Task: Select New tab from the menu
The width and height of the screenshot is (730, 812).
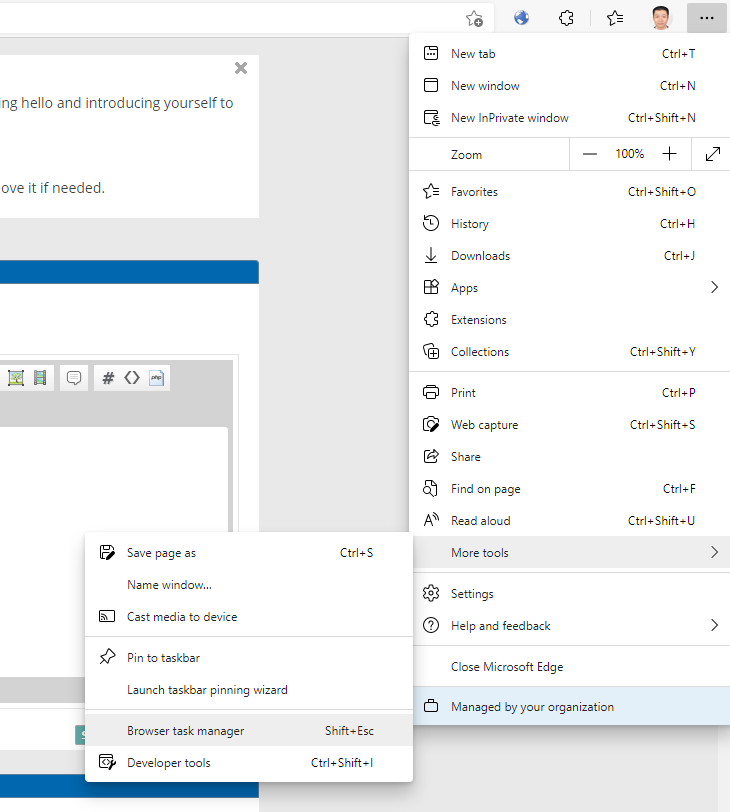Action: (x=570, y=54)
